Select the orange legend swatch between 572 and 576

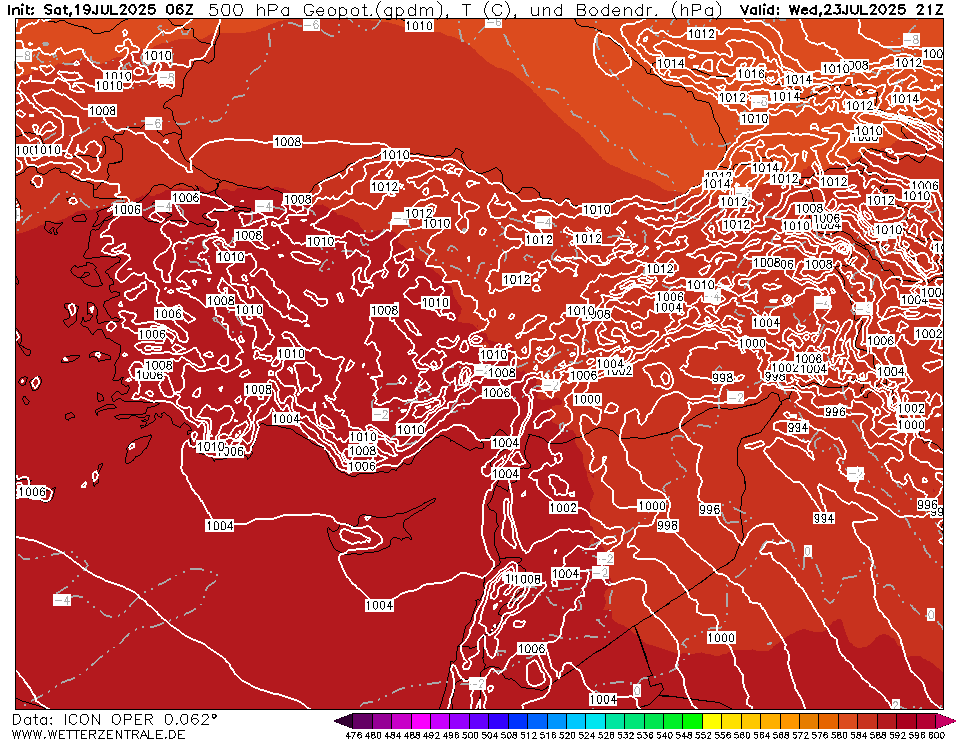pyautogui.click(x=810, y=721)
